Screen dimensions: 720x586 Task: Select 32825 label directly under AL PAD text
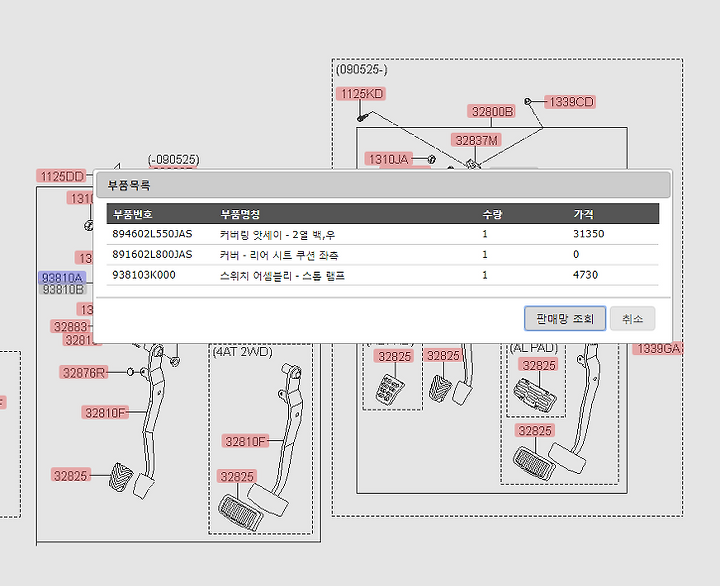tap(539, 365)
